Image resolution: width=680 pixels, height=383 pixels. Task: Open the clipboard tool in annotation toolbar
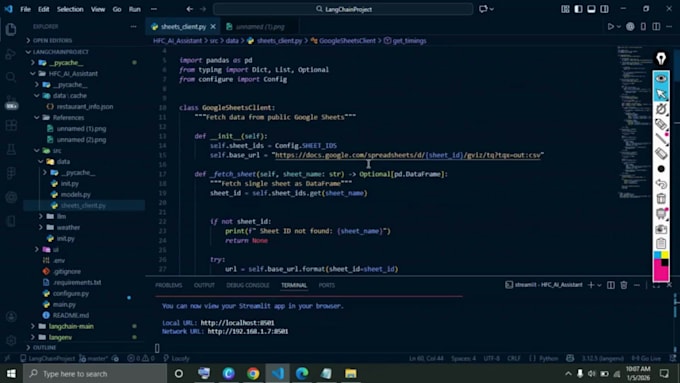(x=661, y=243)
